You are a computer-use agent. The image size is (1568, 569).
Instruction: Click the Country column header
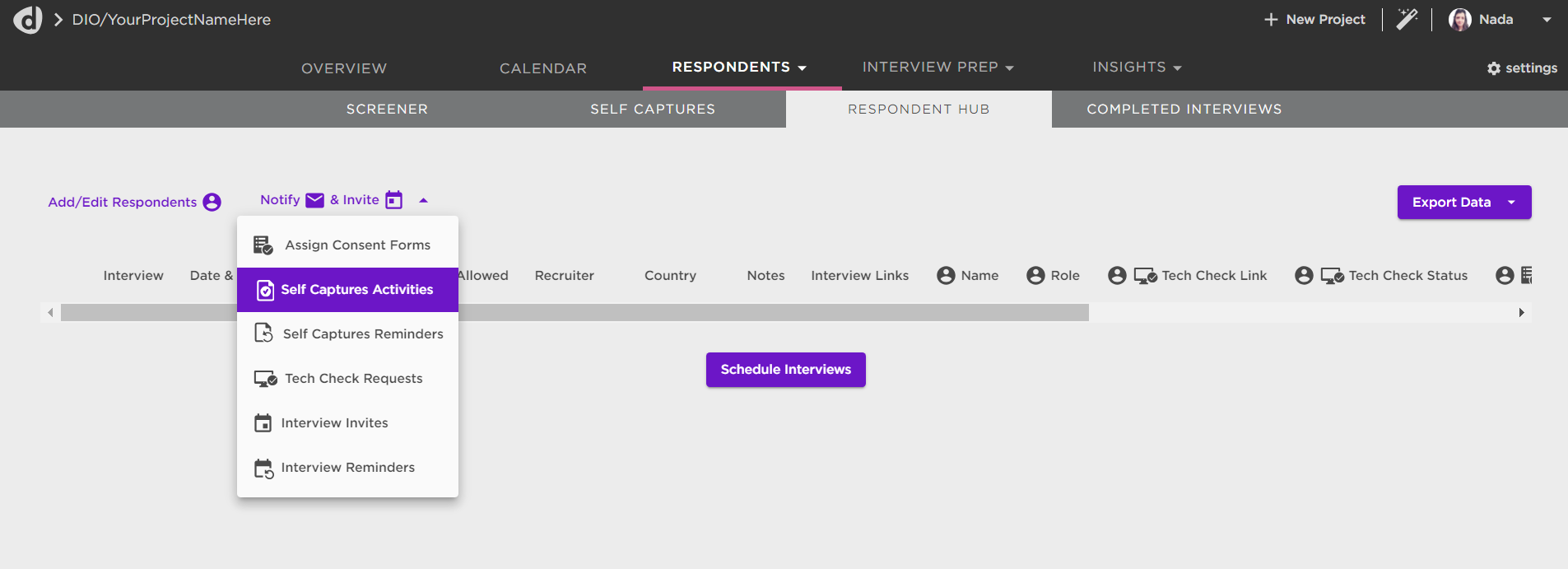coord(670,276)
